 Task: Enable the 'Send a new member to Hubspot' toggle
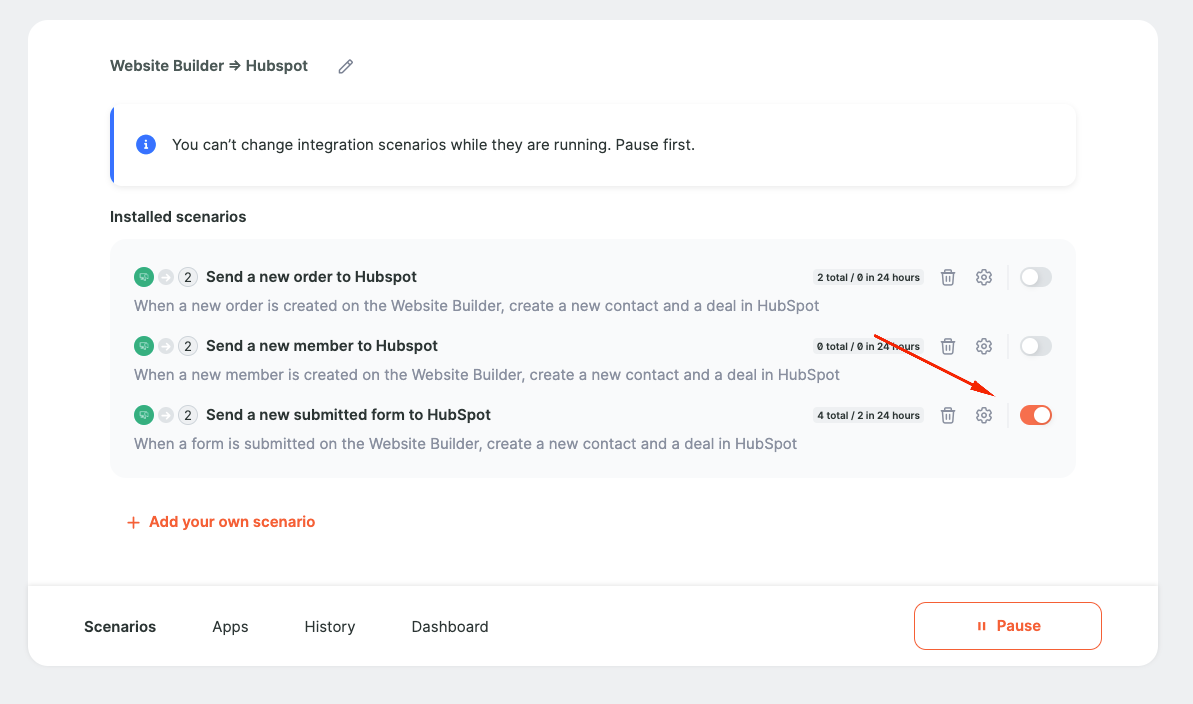(1036, 346)
